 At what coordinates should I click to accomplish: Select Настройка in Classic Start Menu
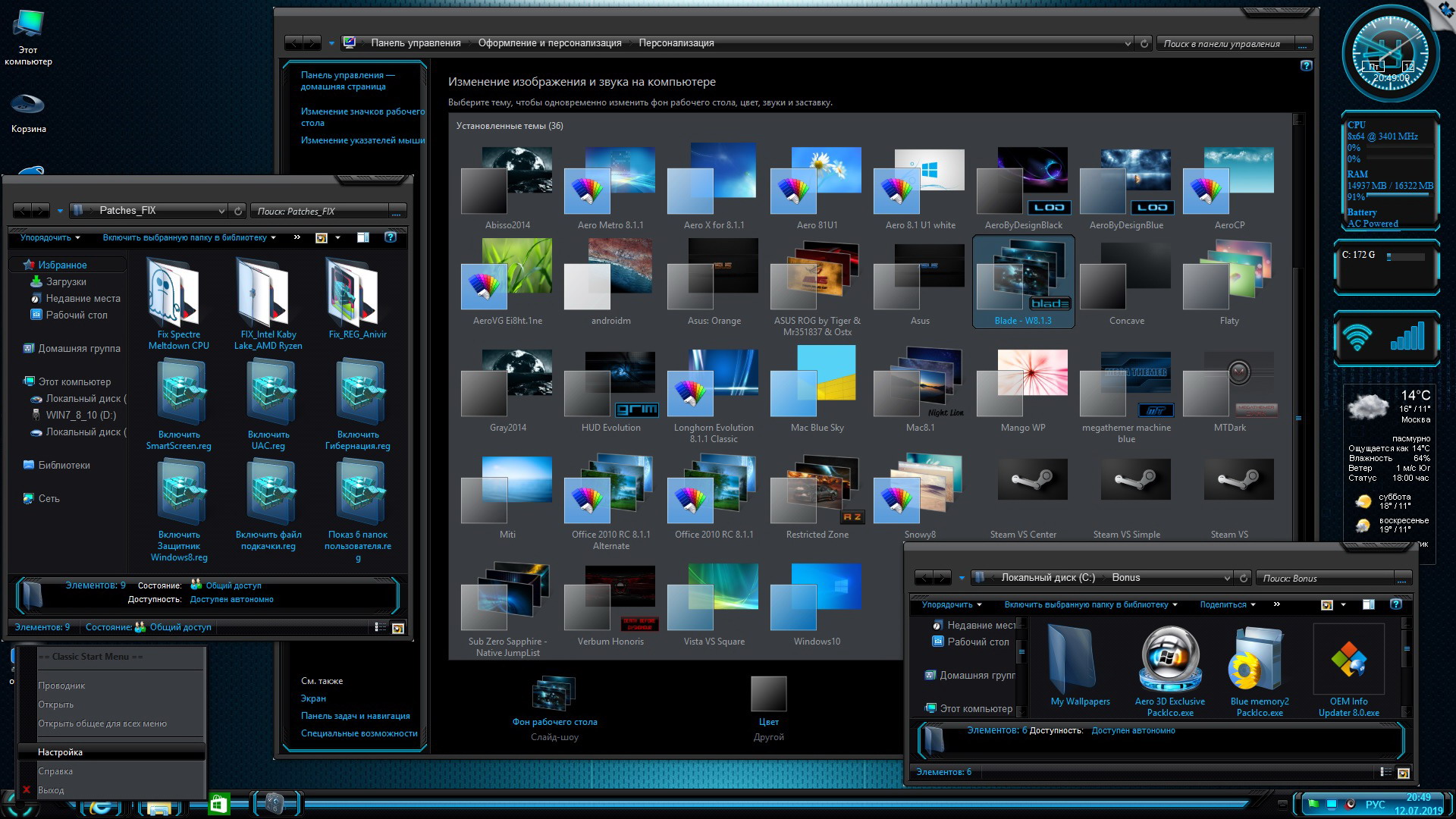(60, 752)
